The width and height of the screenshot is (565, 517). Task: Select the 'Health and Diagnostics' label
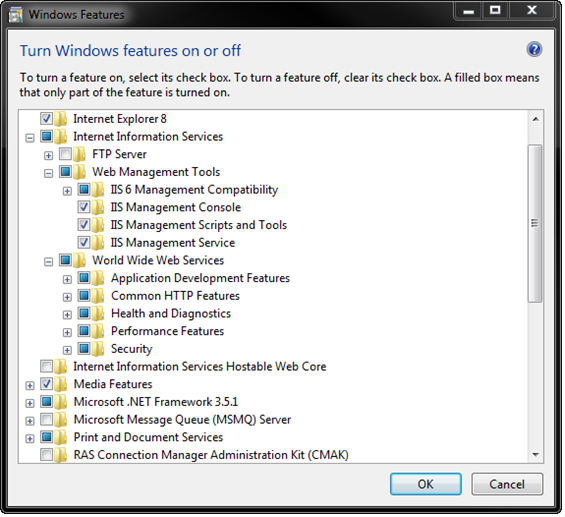coord(171,313)
